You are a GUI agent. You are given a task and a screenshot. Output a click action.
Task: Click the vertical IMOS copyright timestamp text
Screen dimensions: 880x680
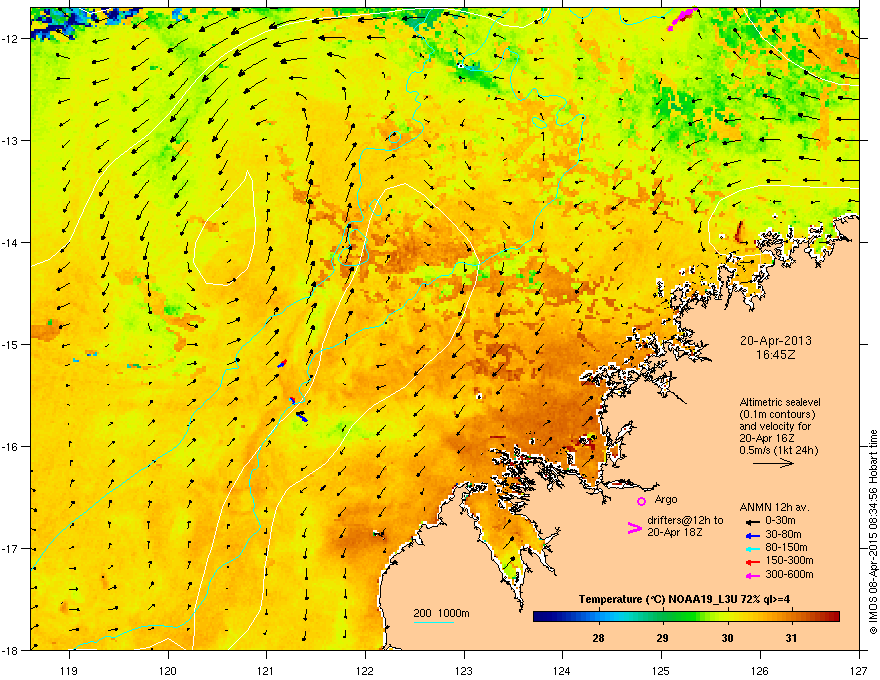click(873, 532)
